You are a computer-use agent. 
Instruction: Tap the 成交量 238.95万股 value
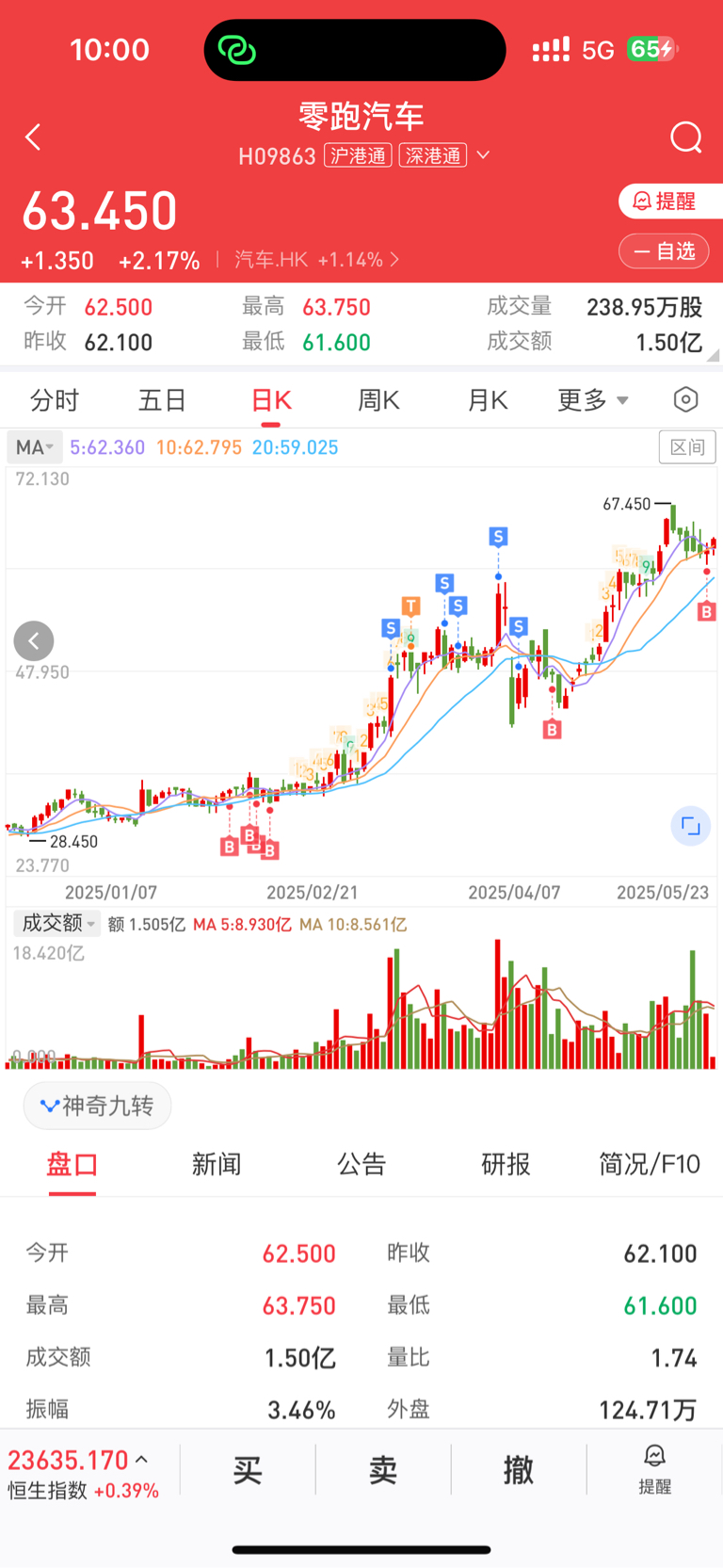(644, 307)
